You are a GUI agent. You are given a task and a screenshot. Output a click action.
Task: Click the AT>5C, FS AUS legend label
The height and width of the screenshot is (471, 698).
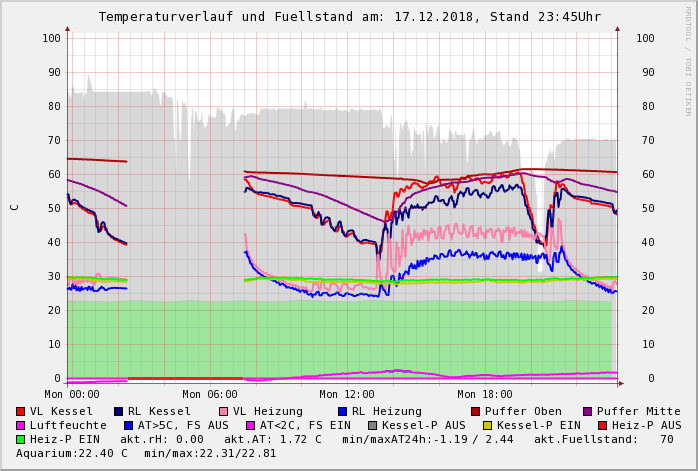[x=183, y=426]
